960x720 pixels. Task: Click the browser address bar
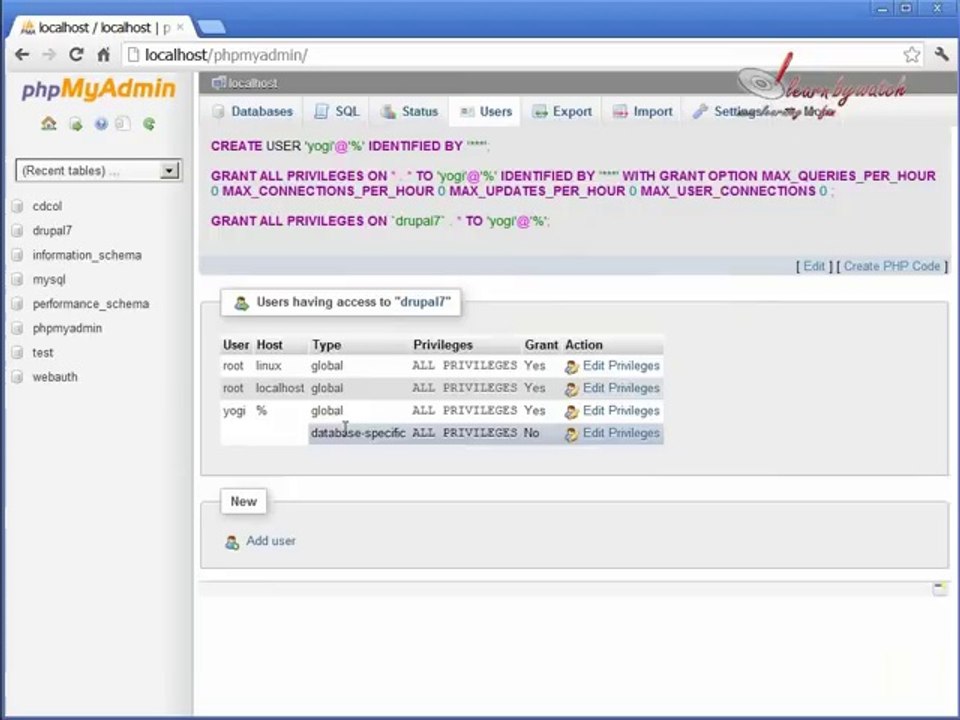514,55
